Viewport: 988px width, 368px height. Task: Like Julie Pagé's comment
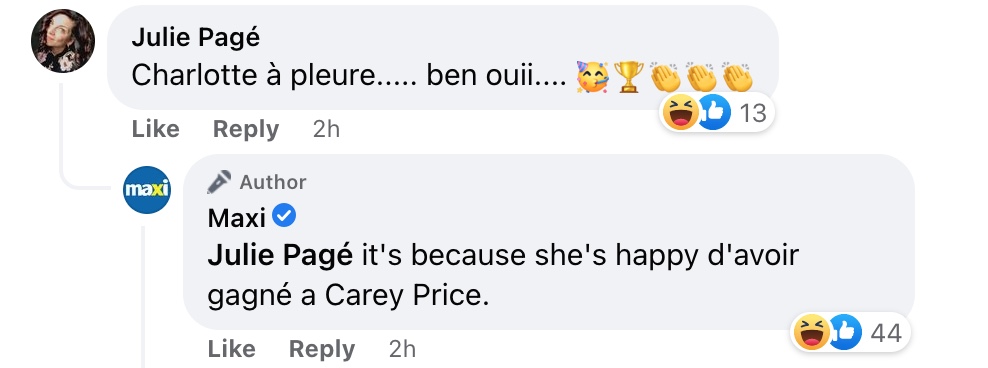[x=156, y=129]
